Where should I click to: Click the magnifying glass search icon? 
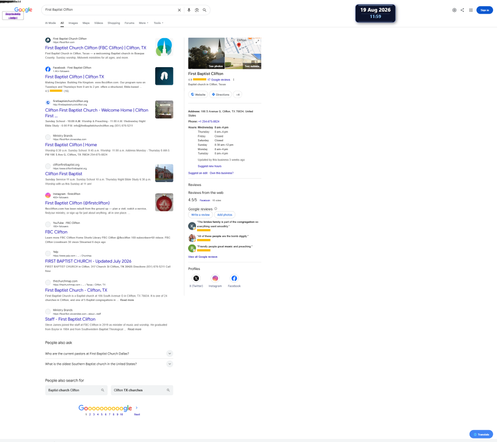pyautogui.click(x=204, y=10)
